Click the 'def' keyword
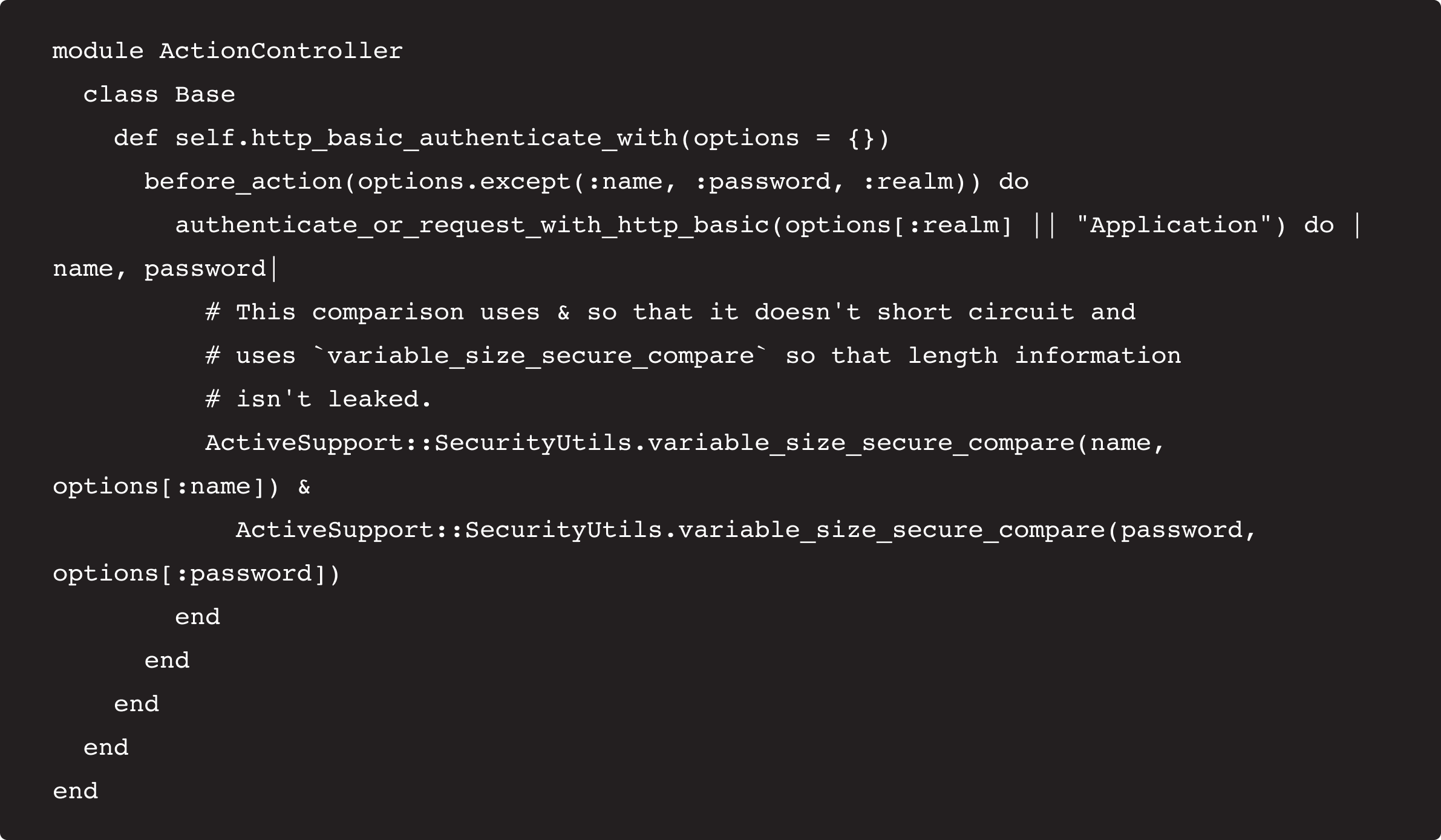This screenshot has height=840, width=1441. point(136,138)
